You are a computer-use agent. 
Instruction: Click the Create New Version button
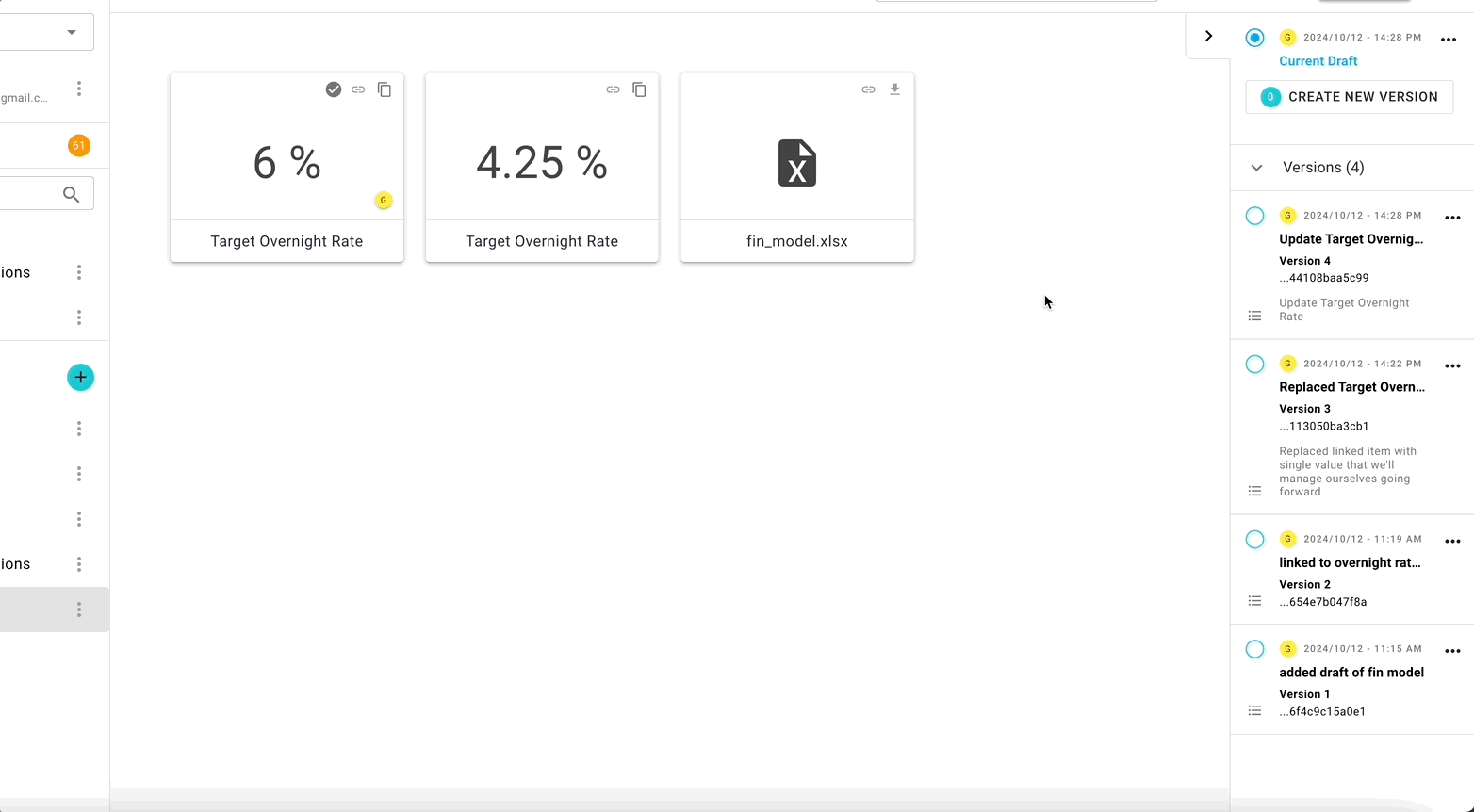point(1349,97)
